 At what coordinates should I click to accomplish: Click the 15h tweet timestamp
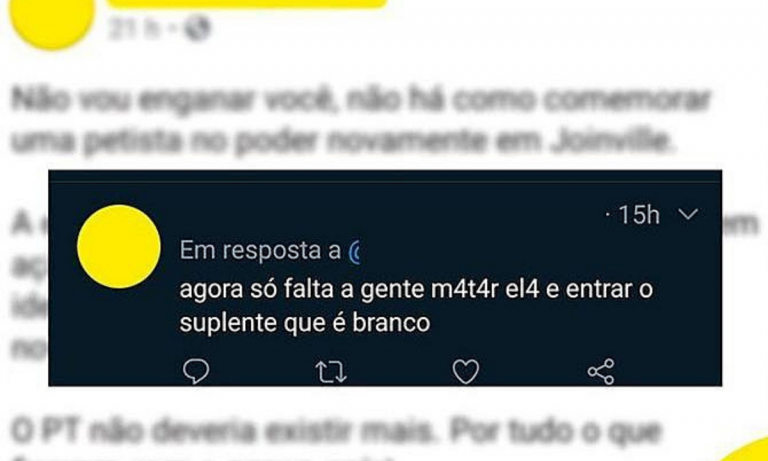(x=639, y=215)
